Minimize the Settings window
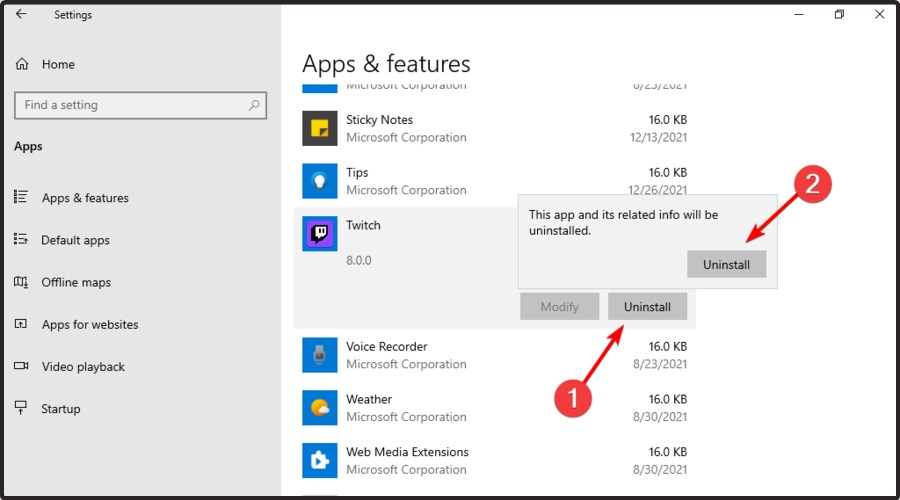The width and height of the screenshot is (900, 500). (799, 14)
